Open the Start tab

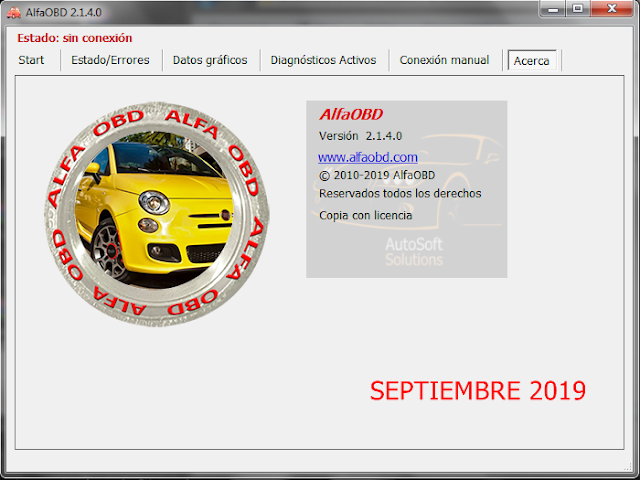[31, 60]
